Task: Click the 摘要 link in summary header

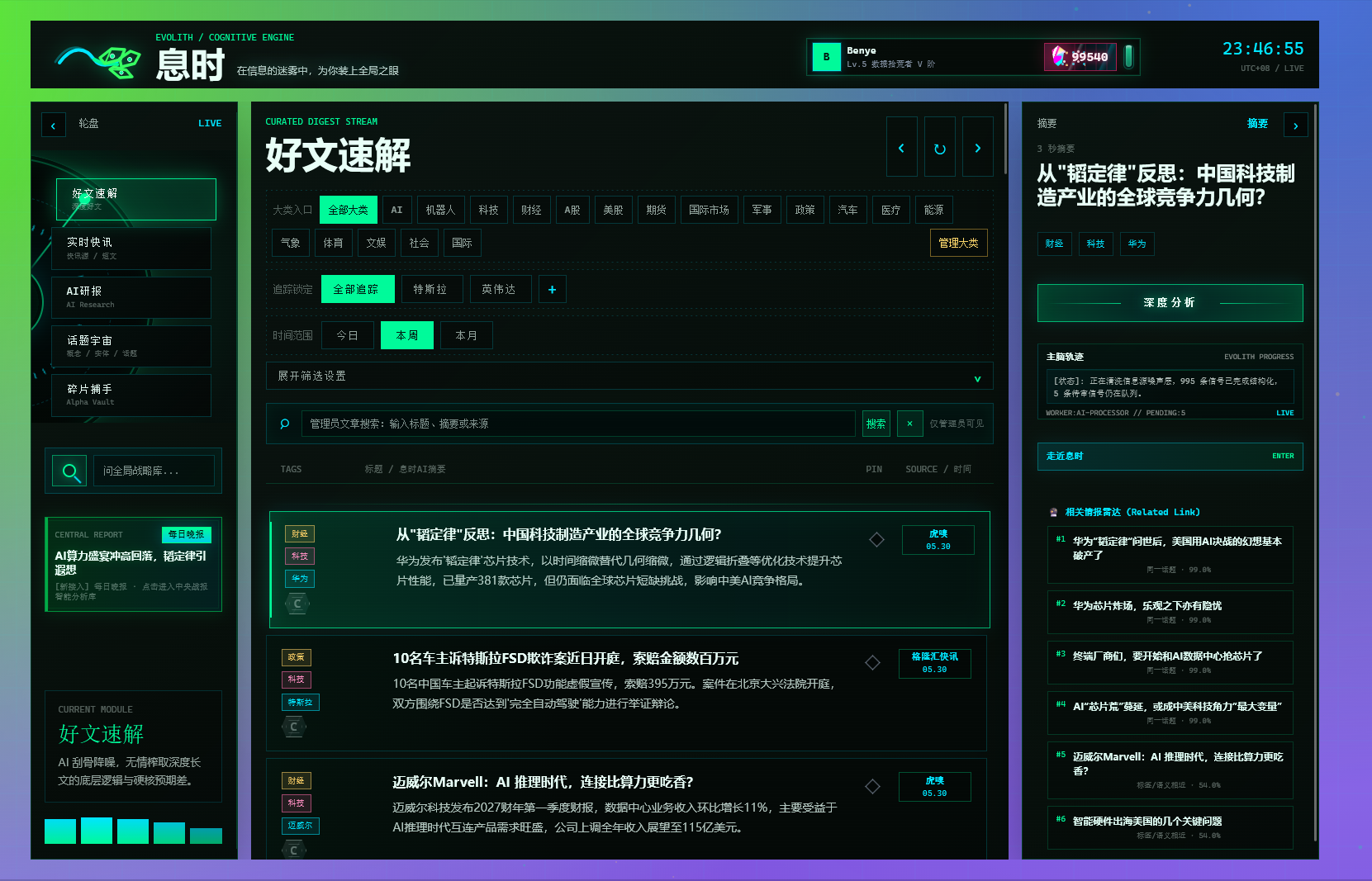Action: pyautogui.click(x=1257, y=124)
